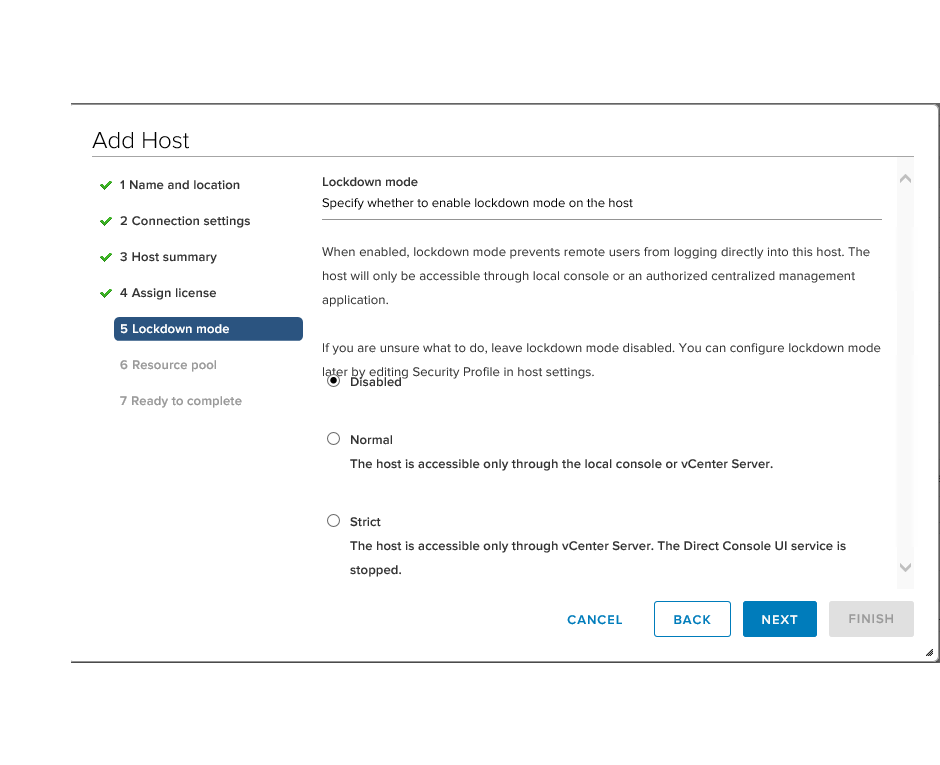Go to wizard step 1 Name and location
The width and height of the screenshot is (940, 765).
[x=180, y=185]
